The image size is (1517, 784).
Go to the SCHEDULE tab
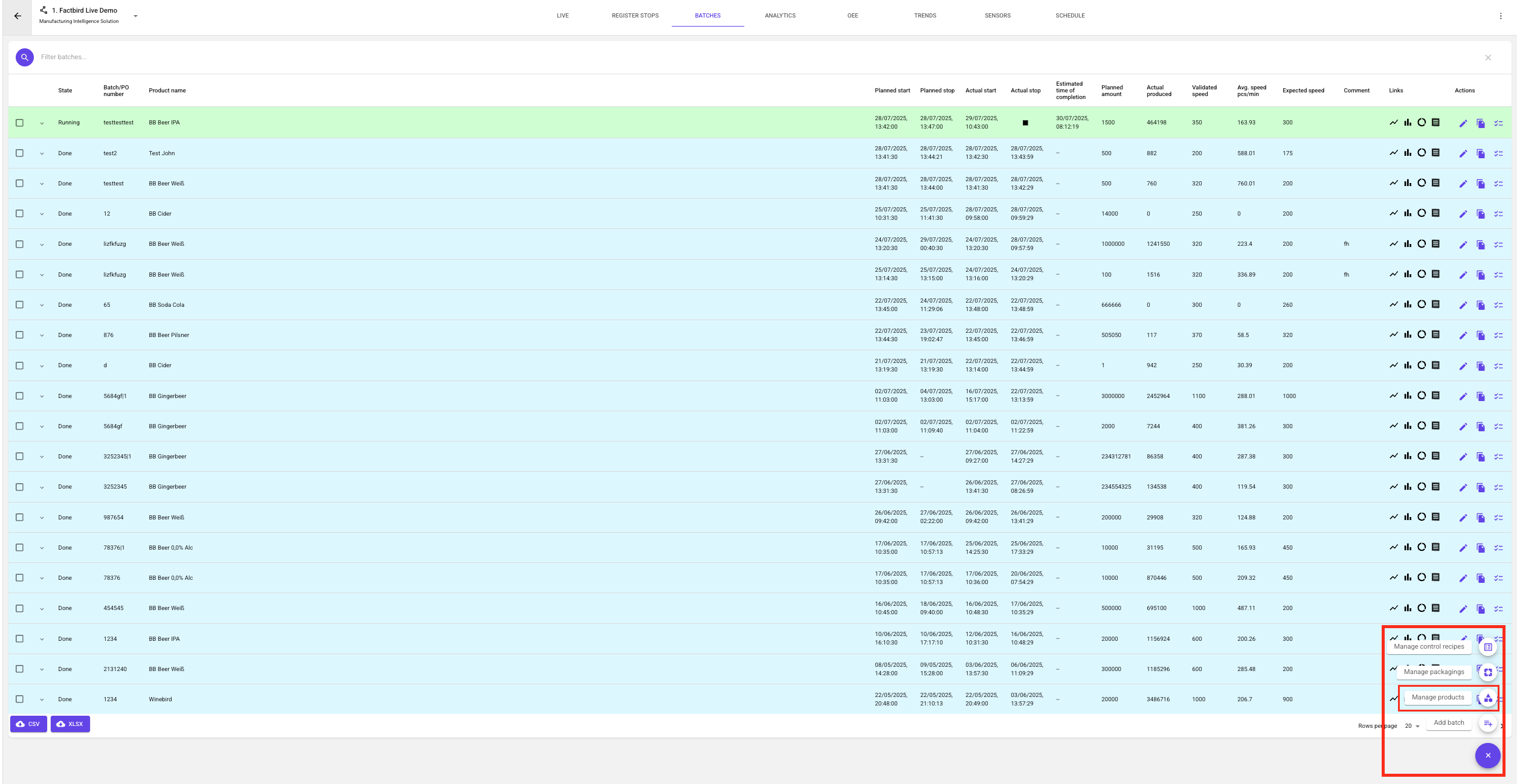tap(1070, 16)
